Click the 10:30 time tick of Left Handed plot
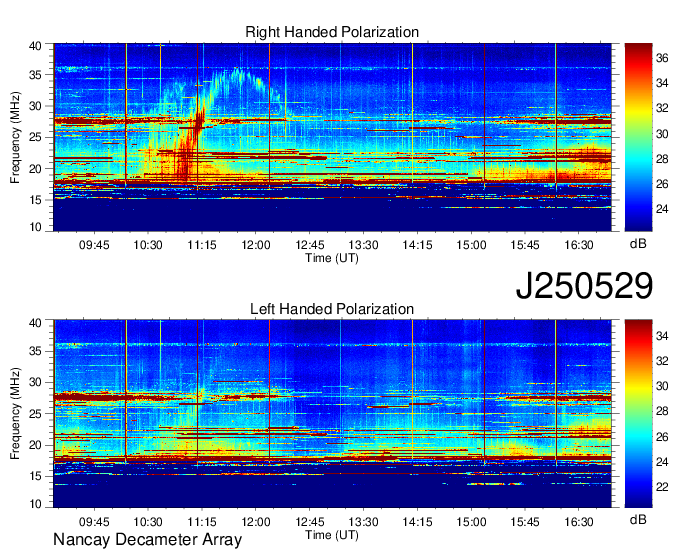680x552 pixels. coord(148,522)
